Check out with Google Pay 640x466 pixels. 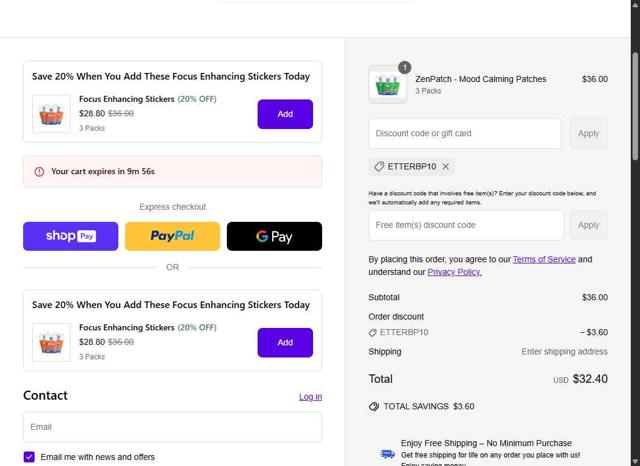pyautogui.click(x=274, y=236)
